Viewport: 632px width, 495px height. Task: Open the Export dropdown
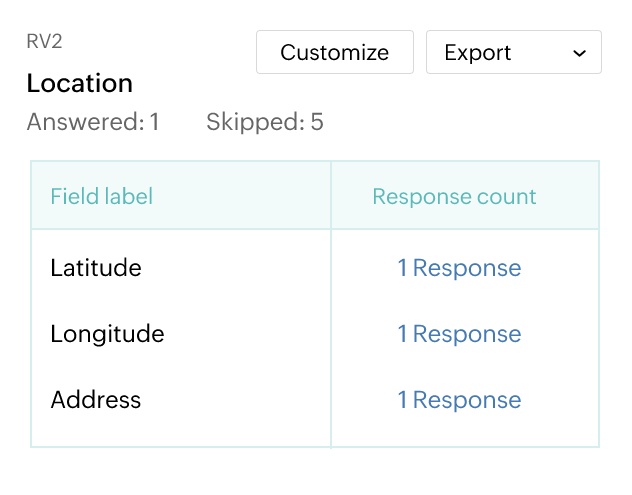point(514,52)
